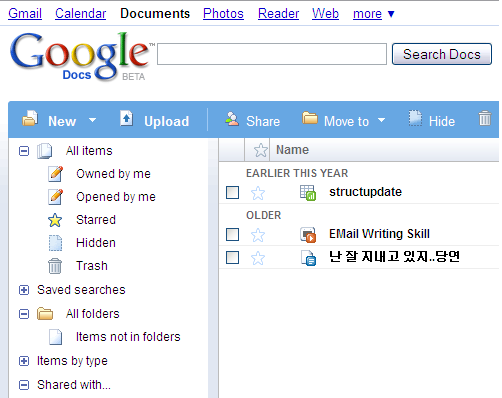
Task: Click the New document folder icon
Action: pos(30,118)
